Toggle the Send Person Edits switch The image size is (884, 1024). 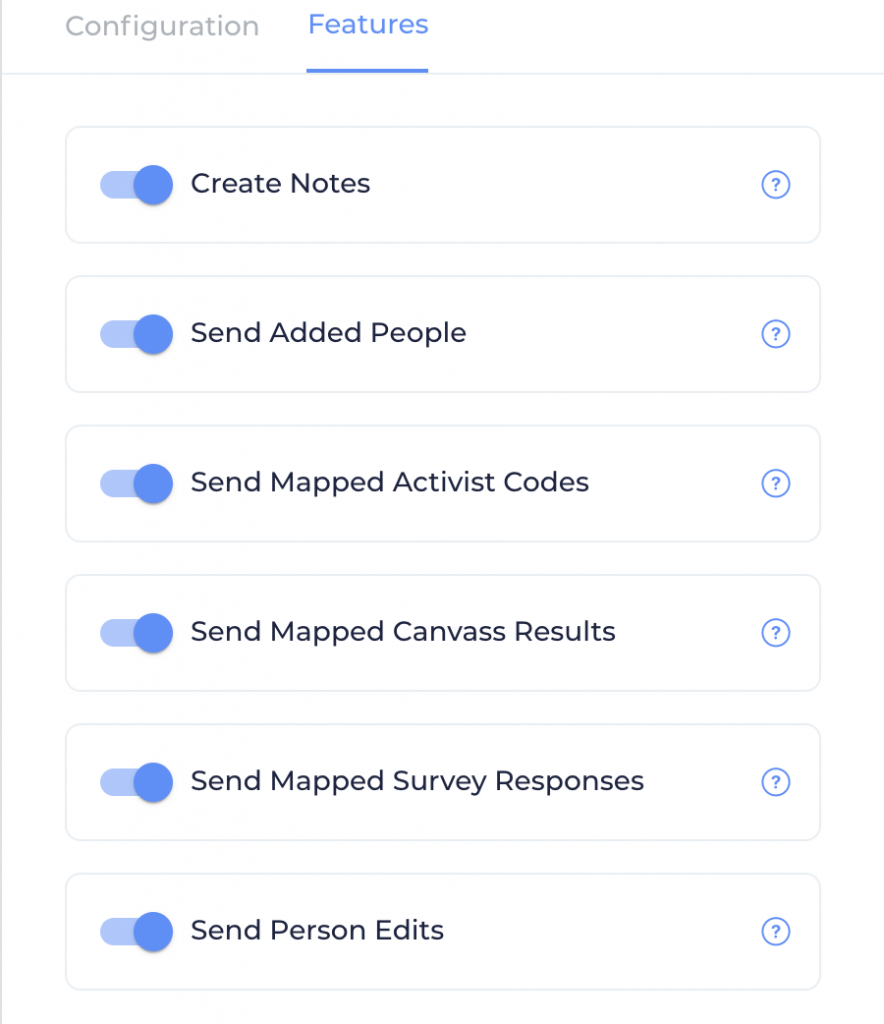[x=136, y=931]
